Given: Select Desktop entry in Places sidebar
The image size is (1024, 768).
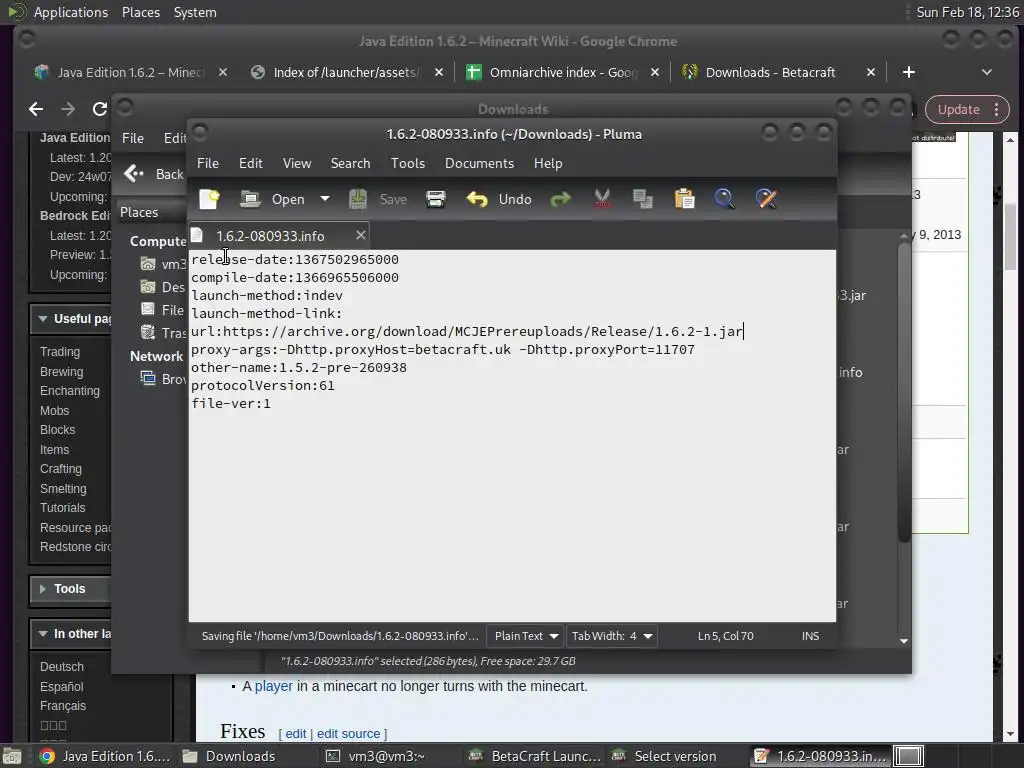Looking at the screenshot, I should click(163, 287).
